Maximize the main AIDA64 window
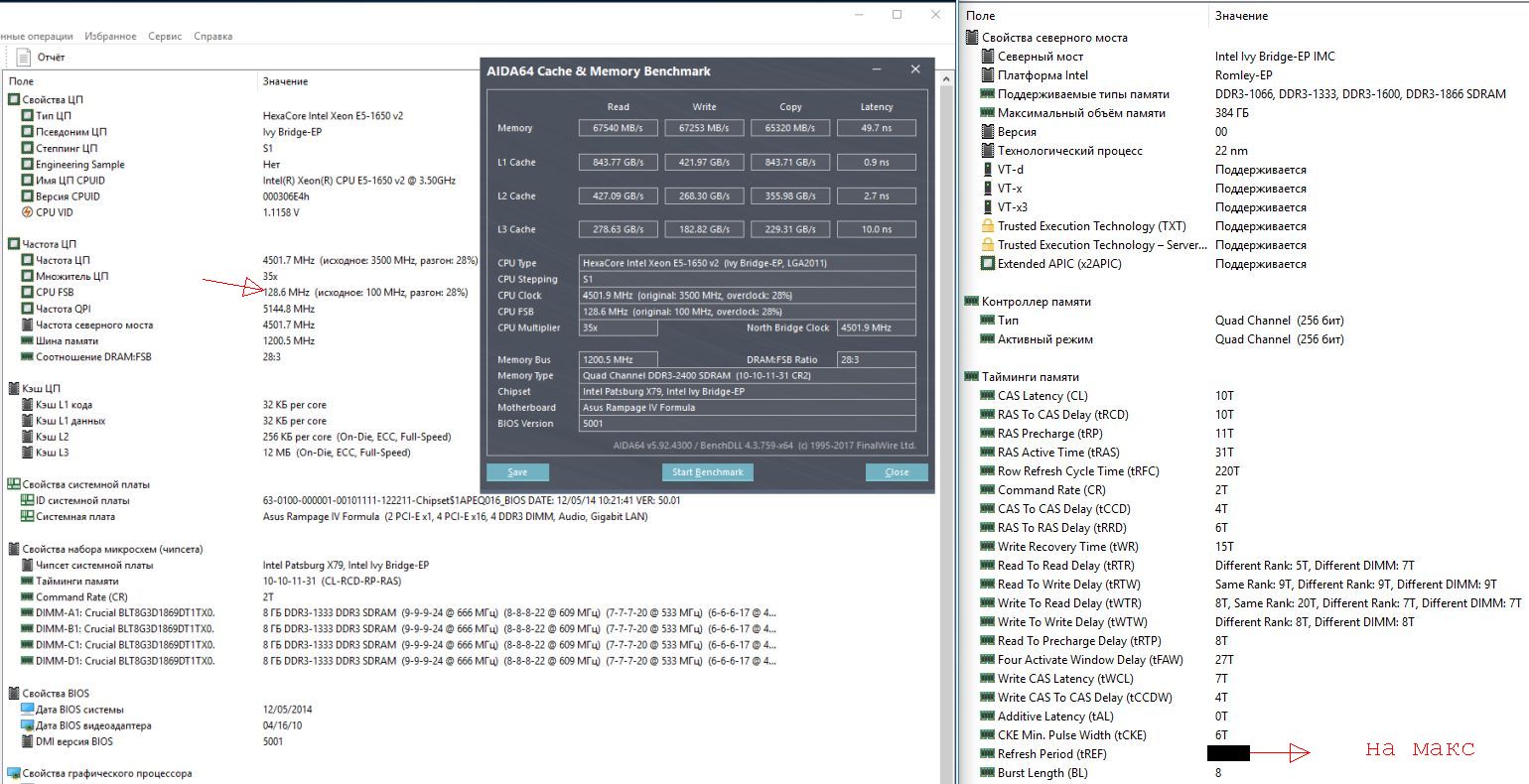 (898, 15)
